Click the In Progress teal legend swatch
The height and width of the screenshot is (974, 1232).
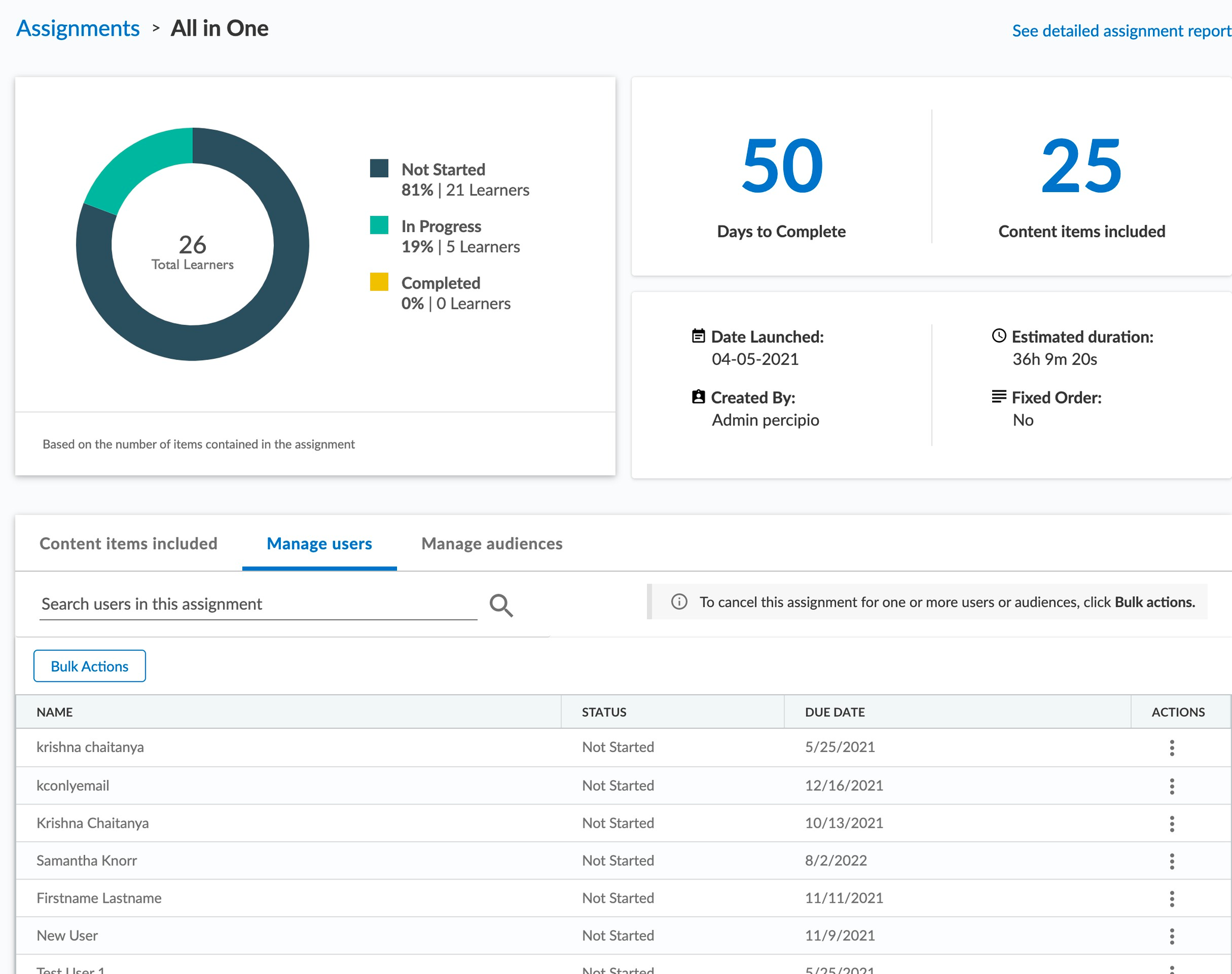(x=379, y=225)
